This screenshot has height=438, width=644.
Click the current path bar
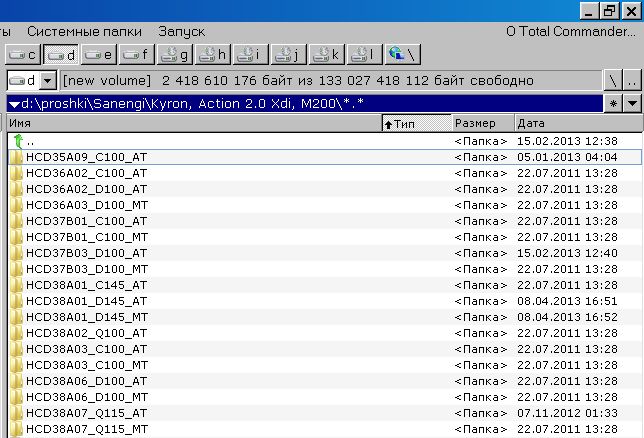point(305,104)
